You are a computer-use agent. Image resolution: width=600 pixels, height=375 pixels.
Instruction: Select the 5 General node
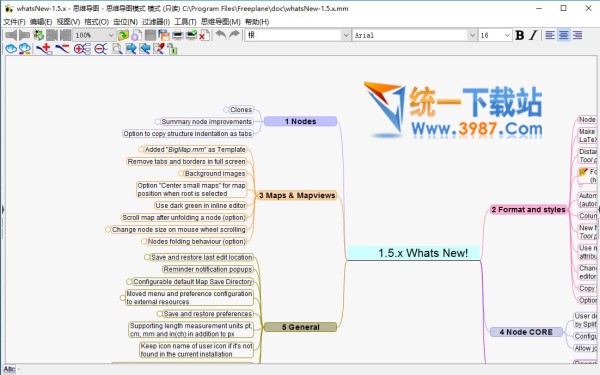[300, 327]
